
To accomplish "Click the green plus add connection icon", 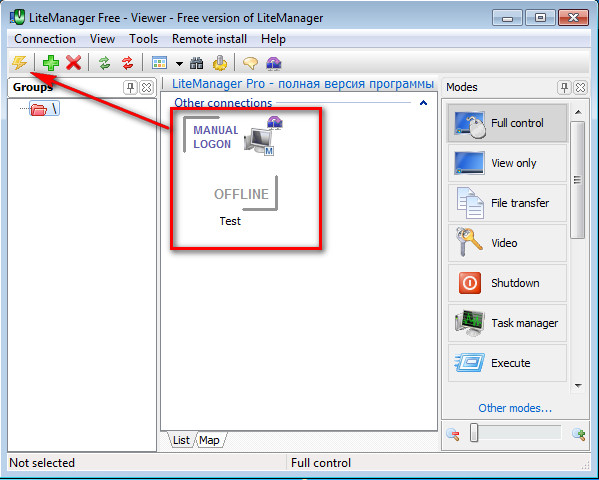I will pyautogui.click(x=50, y=63).
